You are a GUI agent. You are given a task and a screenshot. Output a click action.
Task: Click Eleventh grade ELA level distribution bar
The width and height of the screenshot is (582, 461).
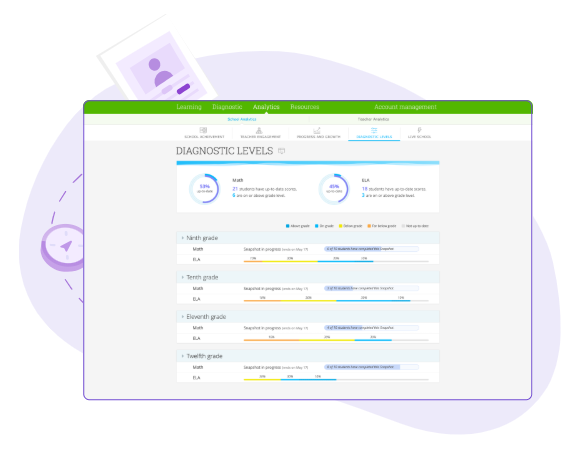tap(336, 340)
